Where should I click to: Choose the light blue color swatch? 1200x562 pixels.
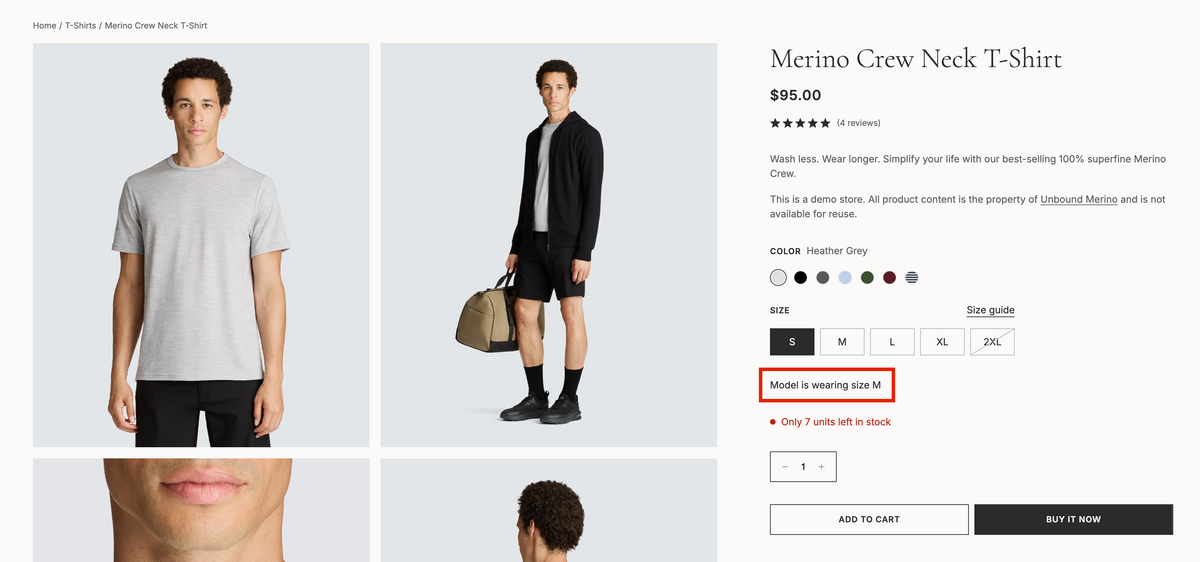click(x=845, y=277)
